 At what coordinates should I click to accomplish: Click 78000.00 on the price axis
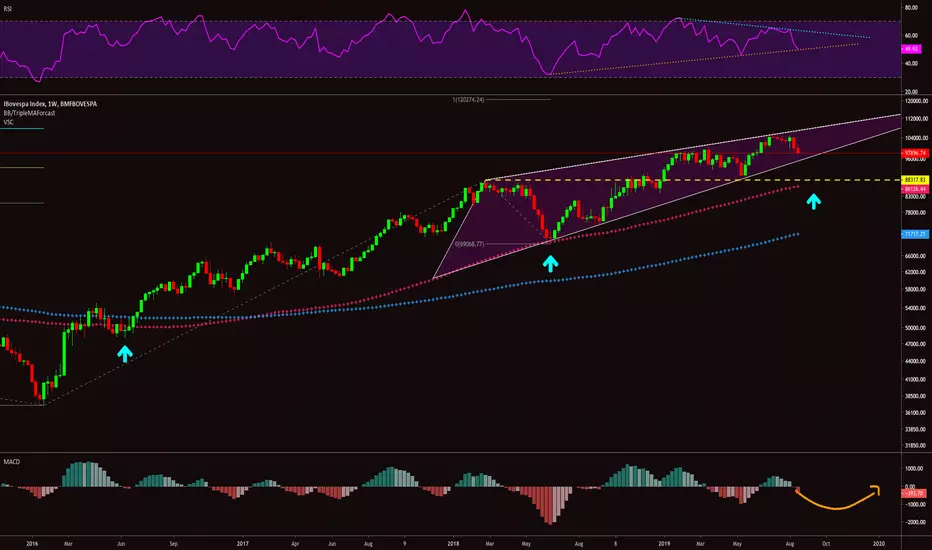[916, 213]
